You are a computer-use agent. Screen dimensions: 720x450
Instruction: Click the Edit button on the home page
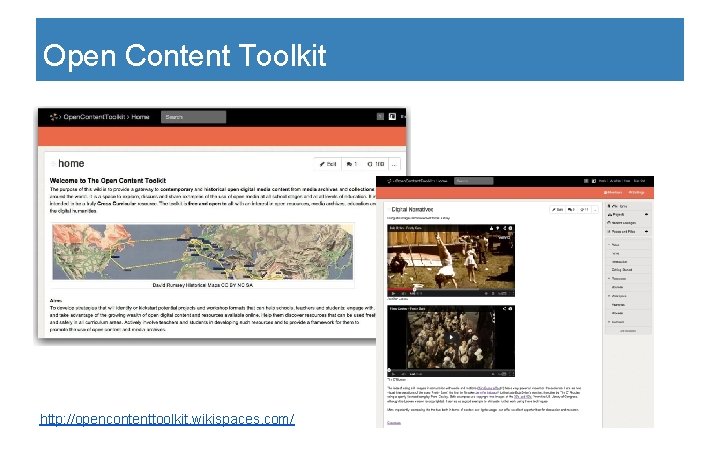click(328, 164)
